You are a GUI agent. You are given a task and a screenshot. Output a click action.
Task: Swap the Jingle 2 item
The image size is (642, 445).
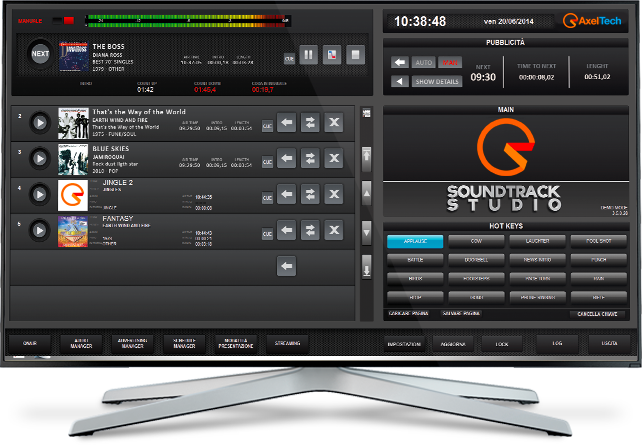pyautogui.click(x=310, y=194)
